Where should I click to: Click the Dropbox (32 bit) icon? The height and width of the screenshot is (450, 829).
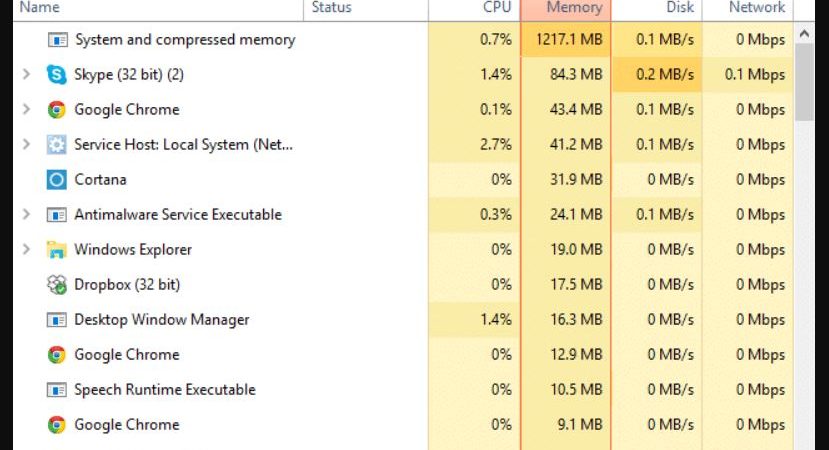coord(56,285)
